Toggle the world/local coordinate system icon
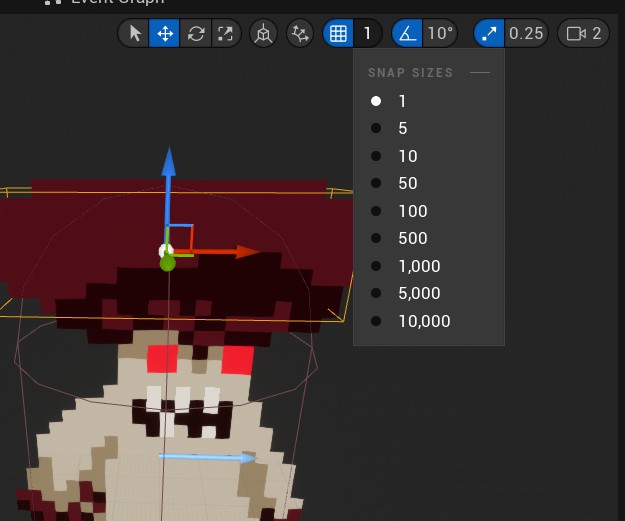Viewport: 625px width, 521px height. pyautogui.click(x=263, y=34)
